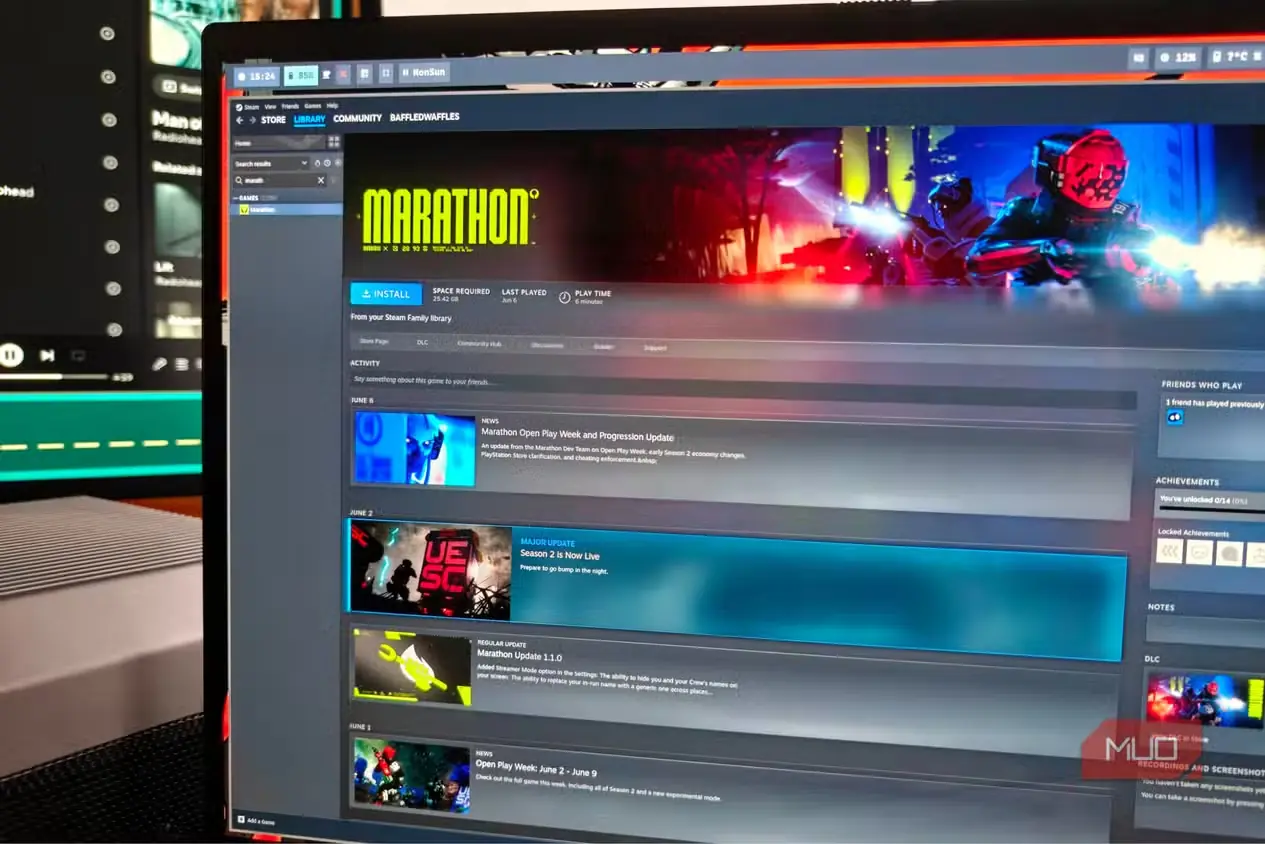Open the Support link
The width and height of the screenshot is (1265, 844).
pos(654,348)
